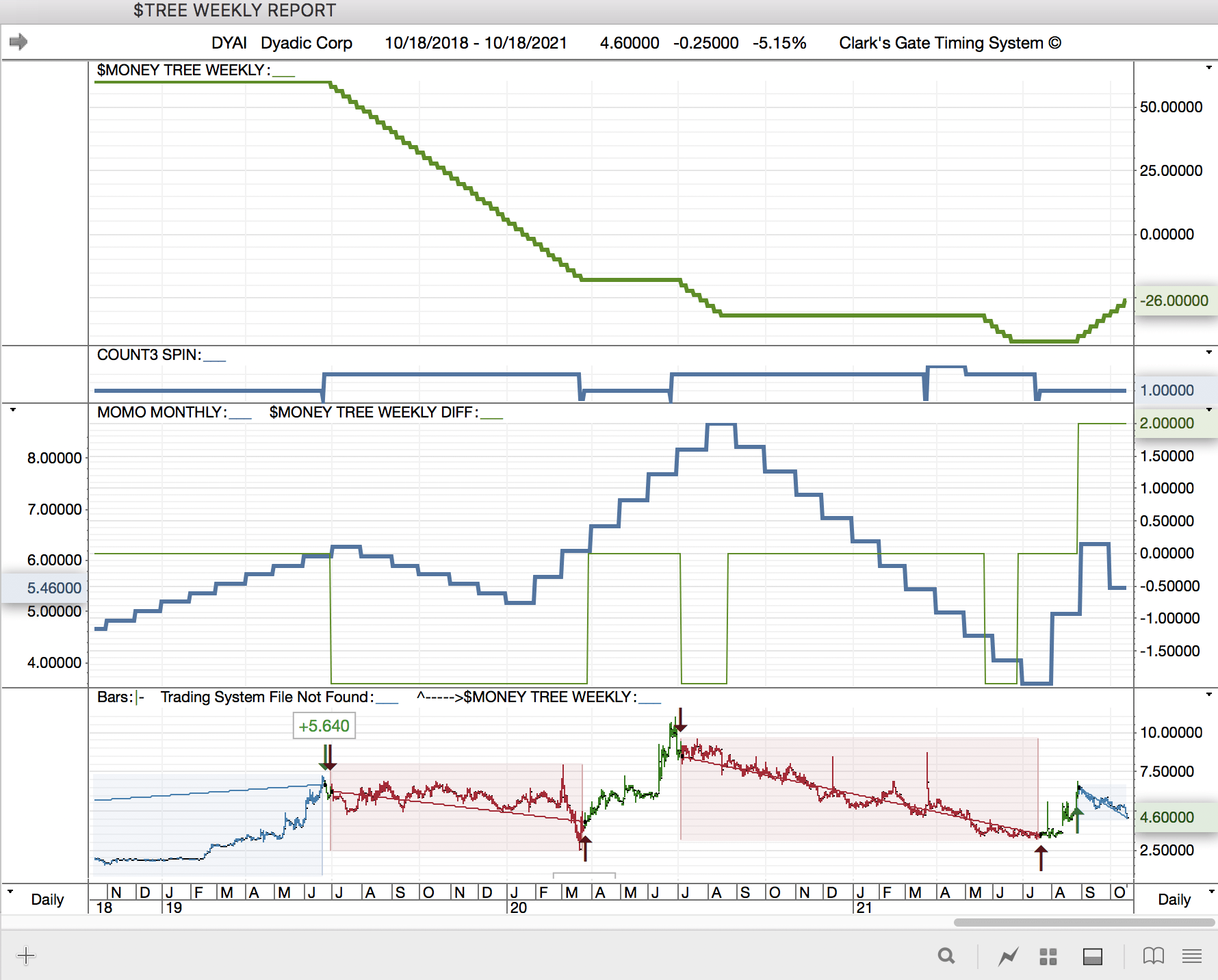Click the MOMO MONTHLY indicator label
Screen dimensions: 1218x980
[x=161, y=412]
